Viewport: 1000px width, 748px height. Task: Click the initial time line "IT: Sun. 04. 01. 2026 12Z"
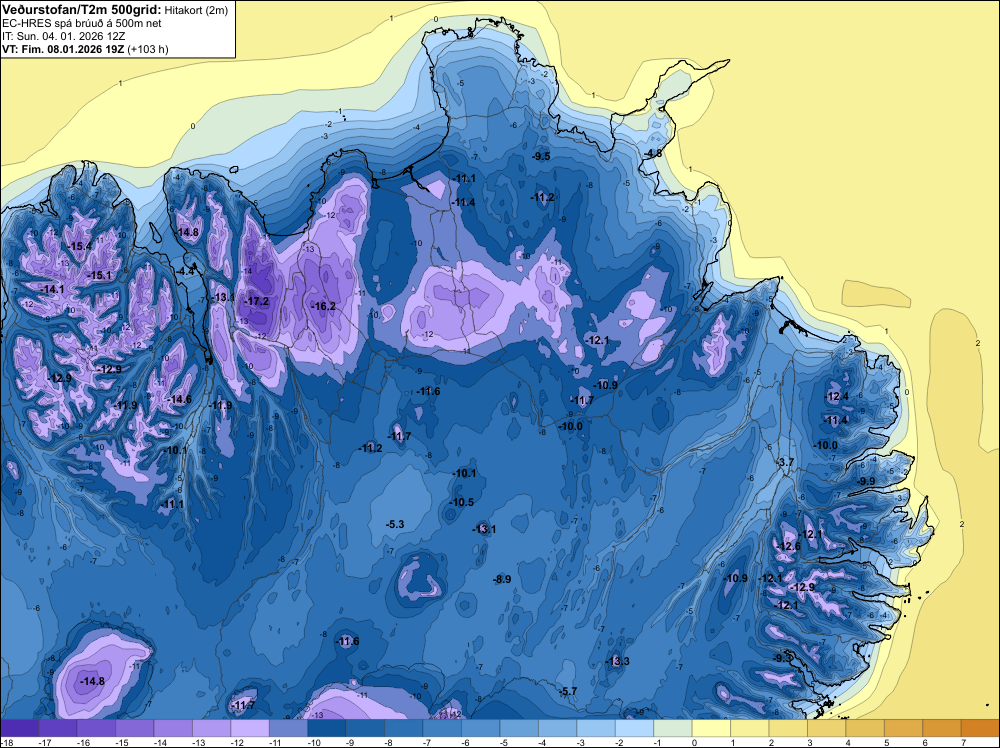pyautogui.click(x=63, y=36)
